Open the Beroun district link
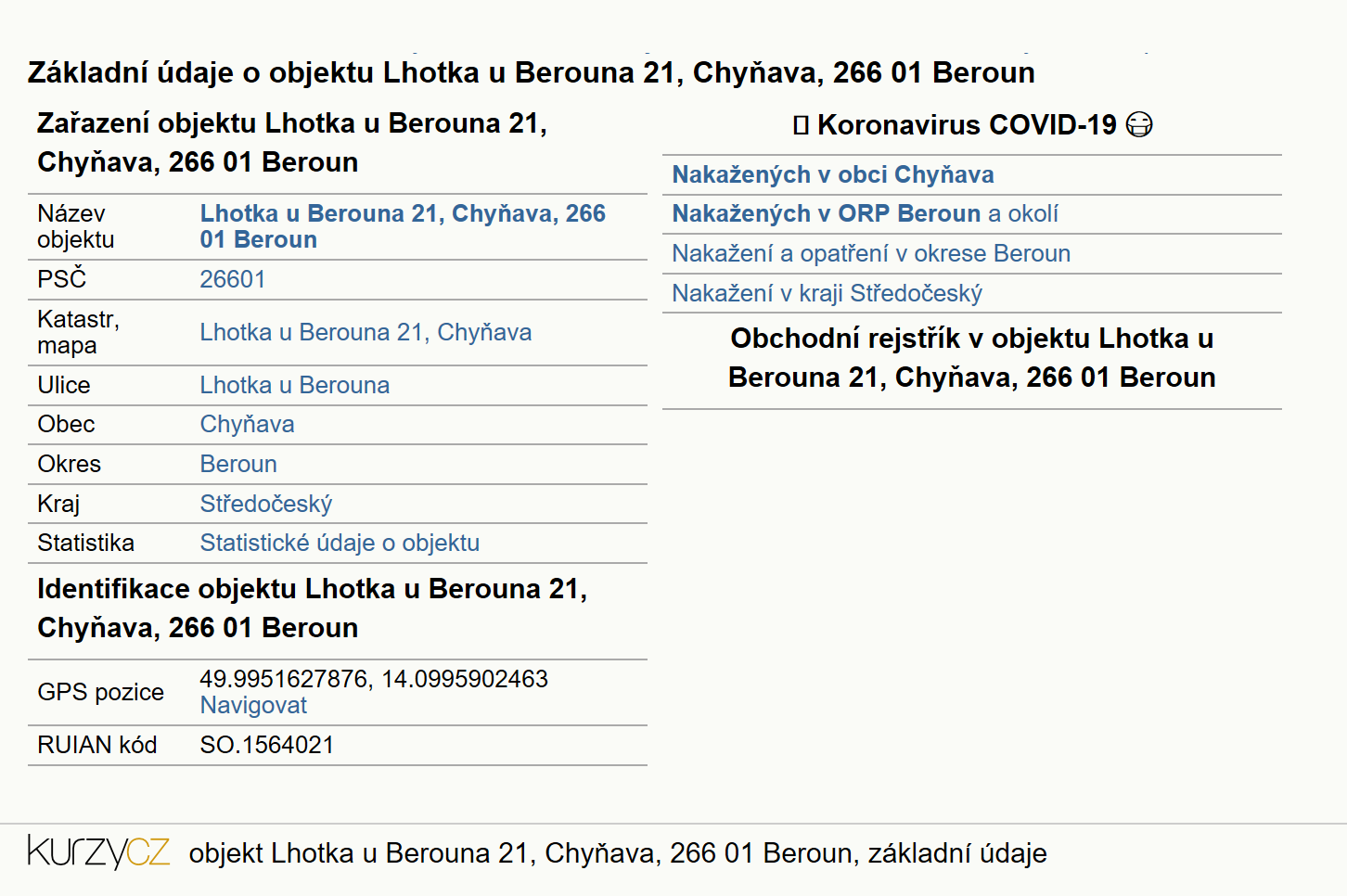Viewport: 1347px width, 896px height. coord(238,464)
